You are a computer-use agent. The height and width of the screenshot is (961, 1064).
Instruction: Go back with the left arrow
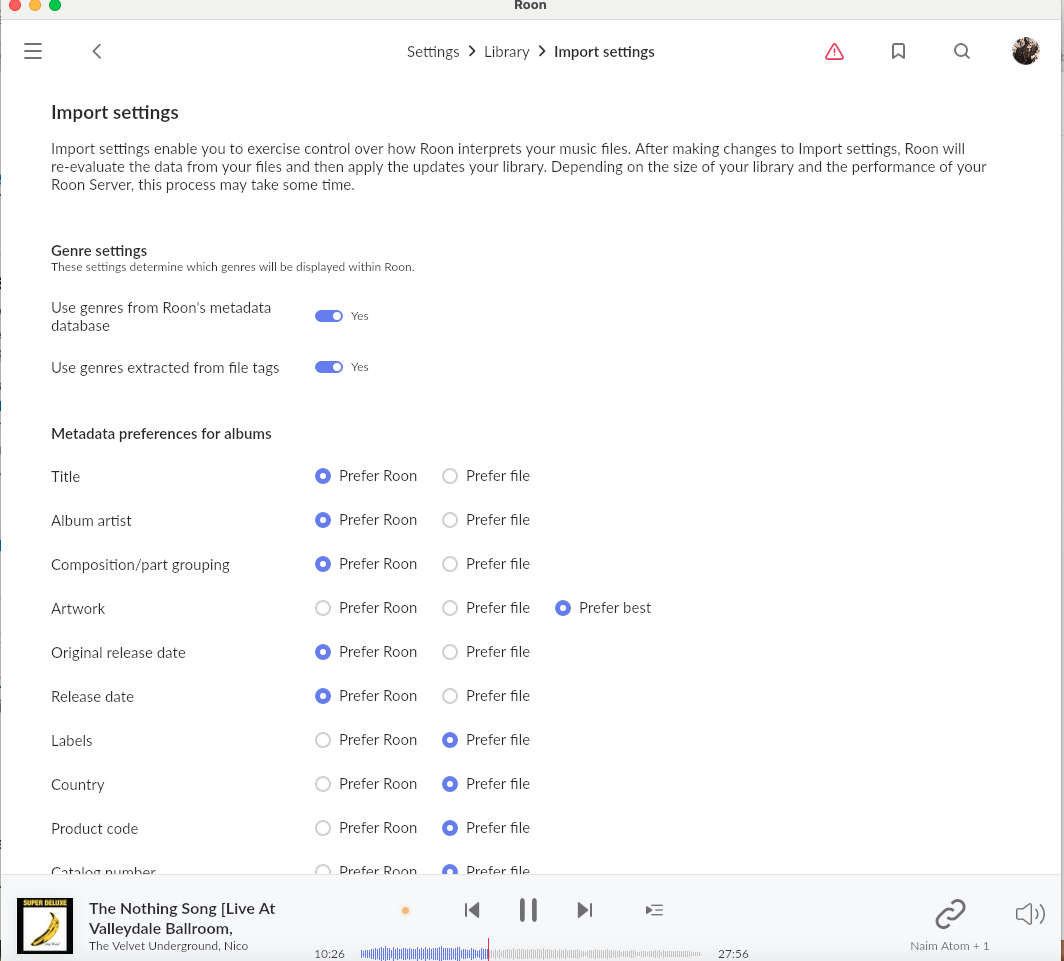tap(97, 51)
